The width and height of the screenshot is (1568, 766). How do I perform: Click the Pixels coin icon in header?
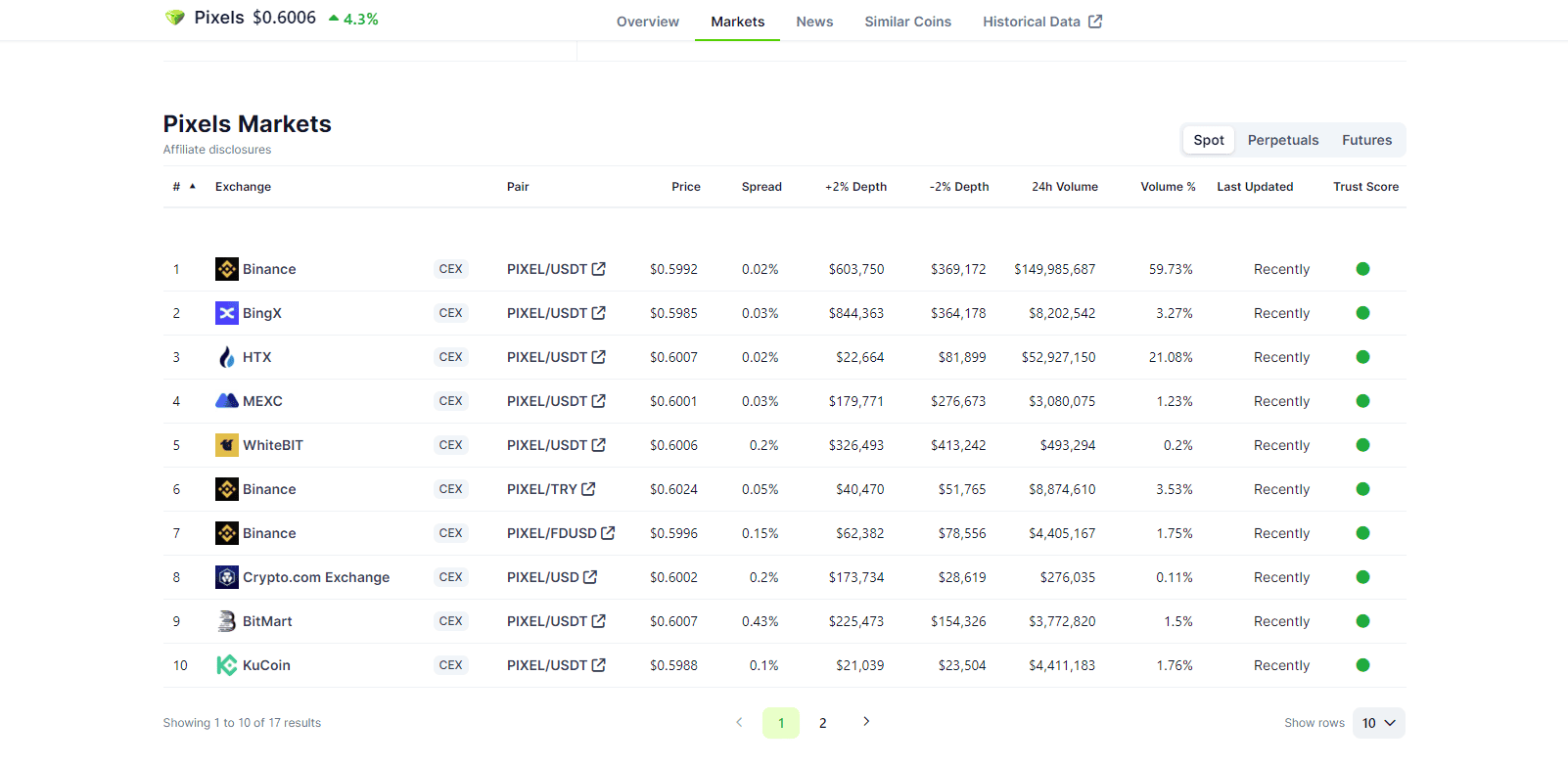pos(175,18)
